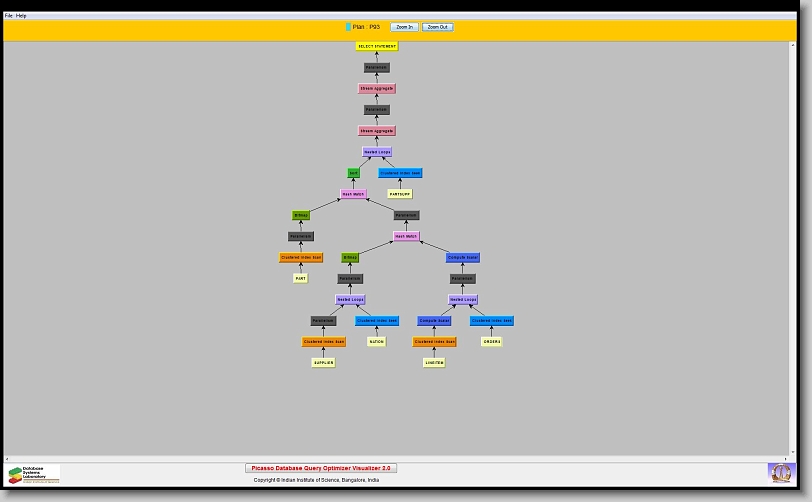The width and height of the screenshot is (812, 502).
Task: Click the PART table node
Action: 300,279
